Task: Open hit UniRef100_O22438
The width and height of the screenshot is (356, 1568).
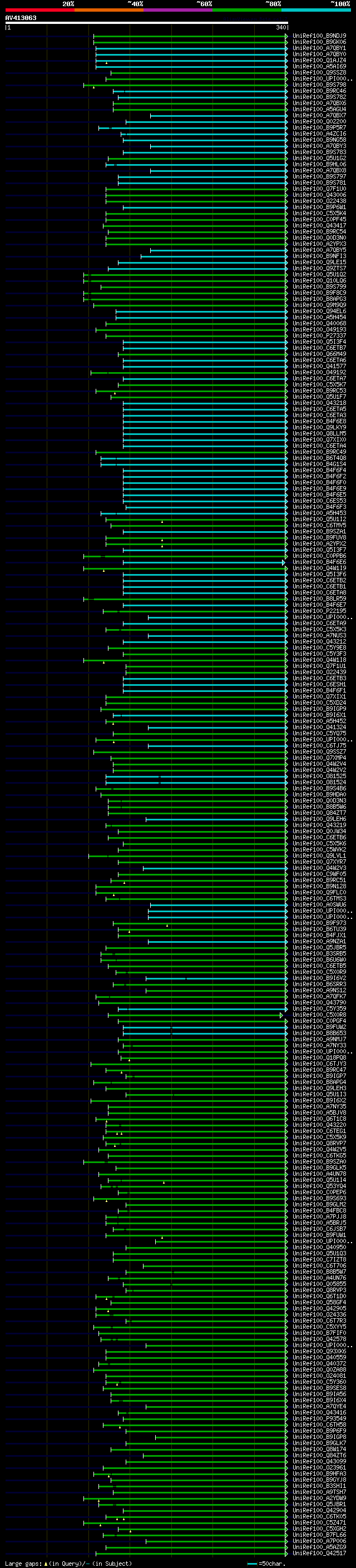Action: [319, 201]
